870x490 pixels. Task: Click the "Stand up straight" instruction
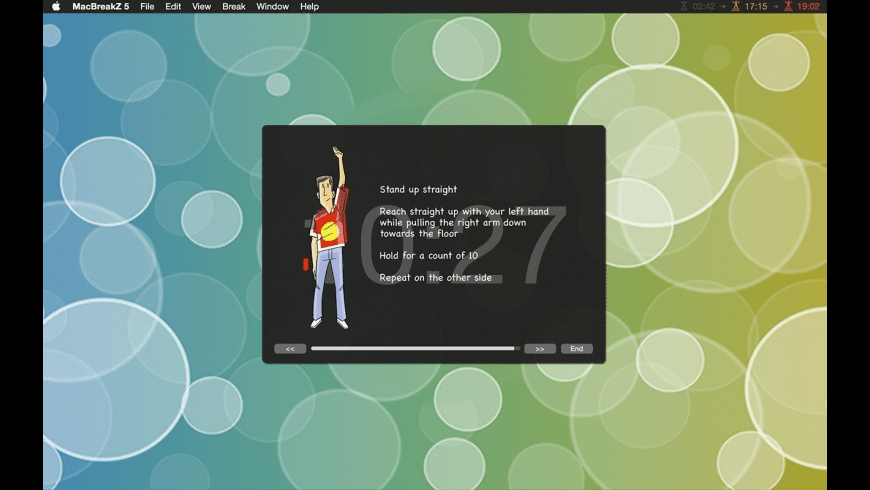(418, 189)
